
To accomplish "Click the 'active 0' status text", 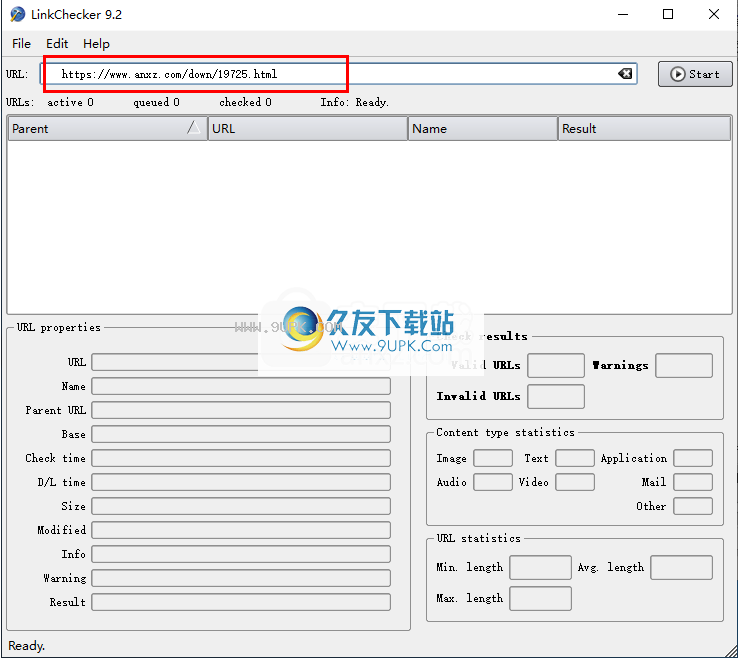I will tap(70, 102).
